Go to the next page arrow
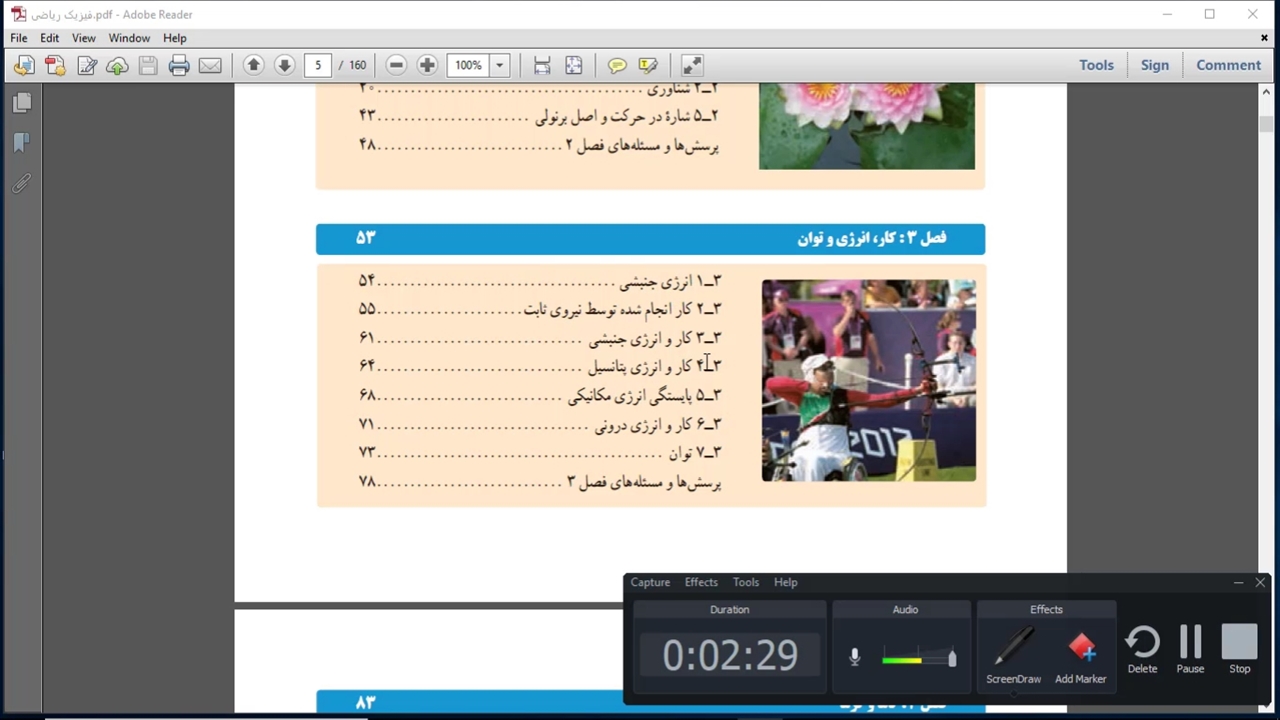Screen dimensions: 1280x720 284,66
